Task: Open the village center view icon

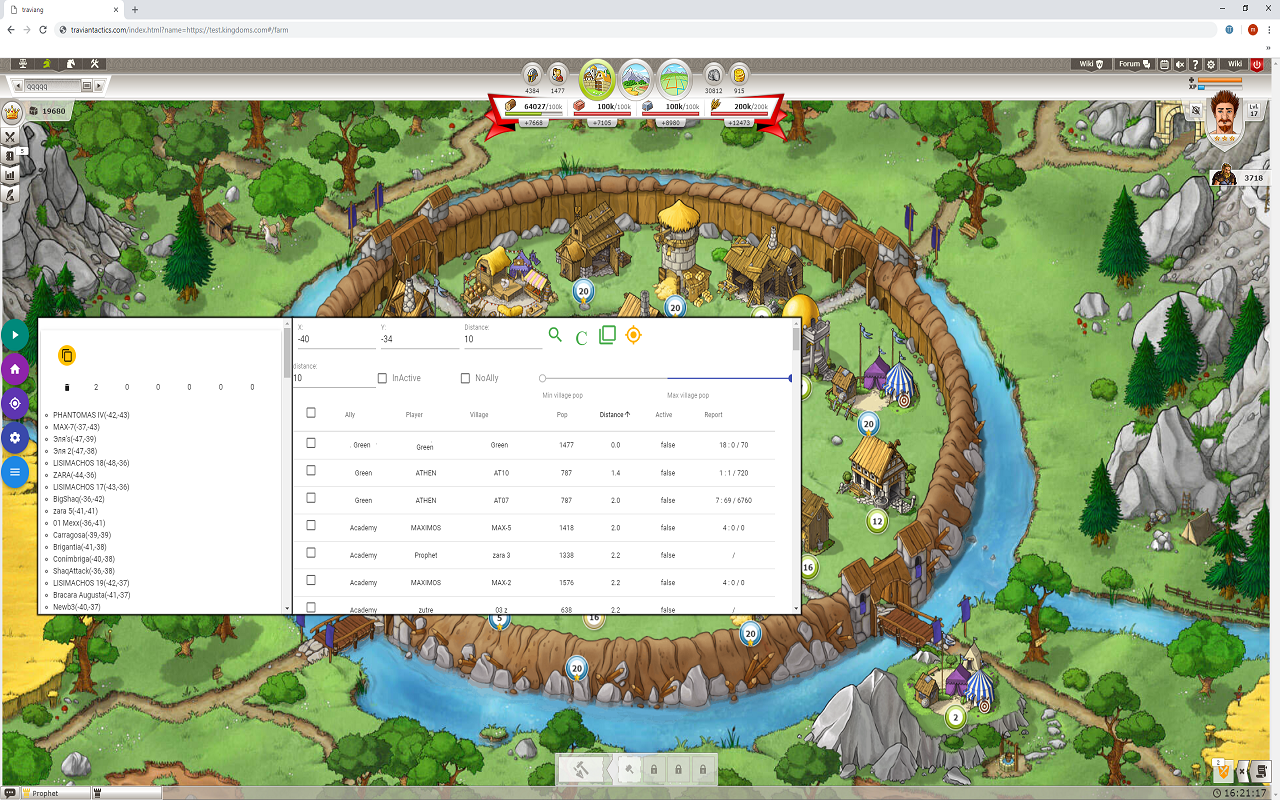Action: point(598,78)
